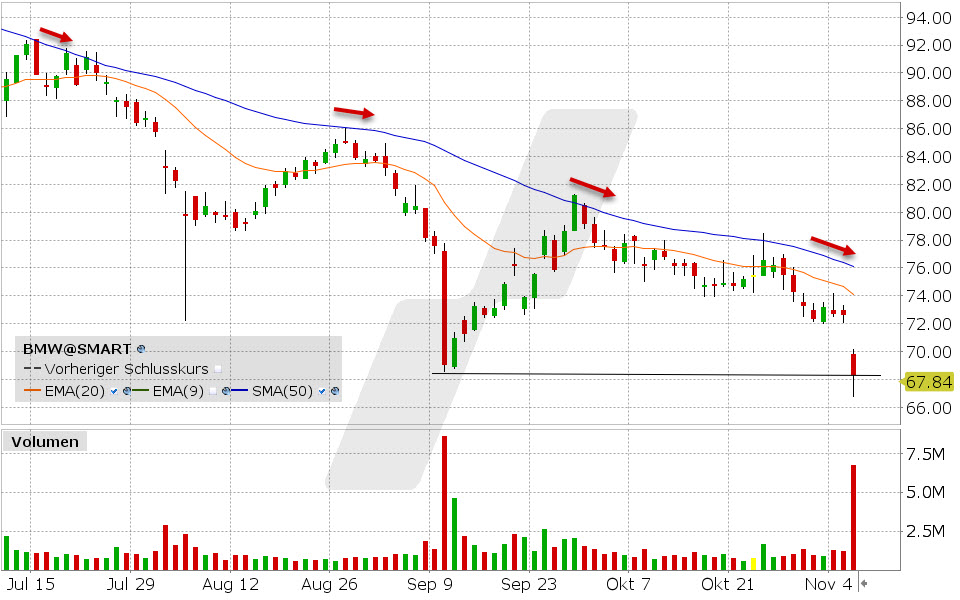Click the EMA(9) legend label

click(178, 391)
